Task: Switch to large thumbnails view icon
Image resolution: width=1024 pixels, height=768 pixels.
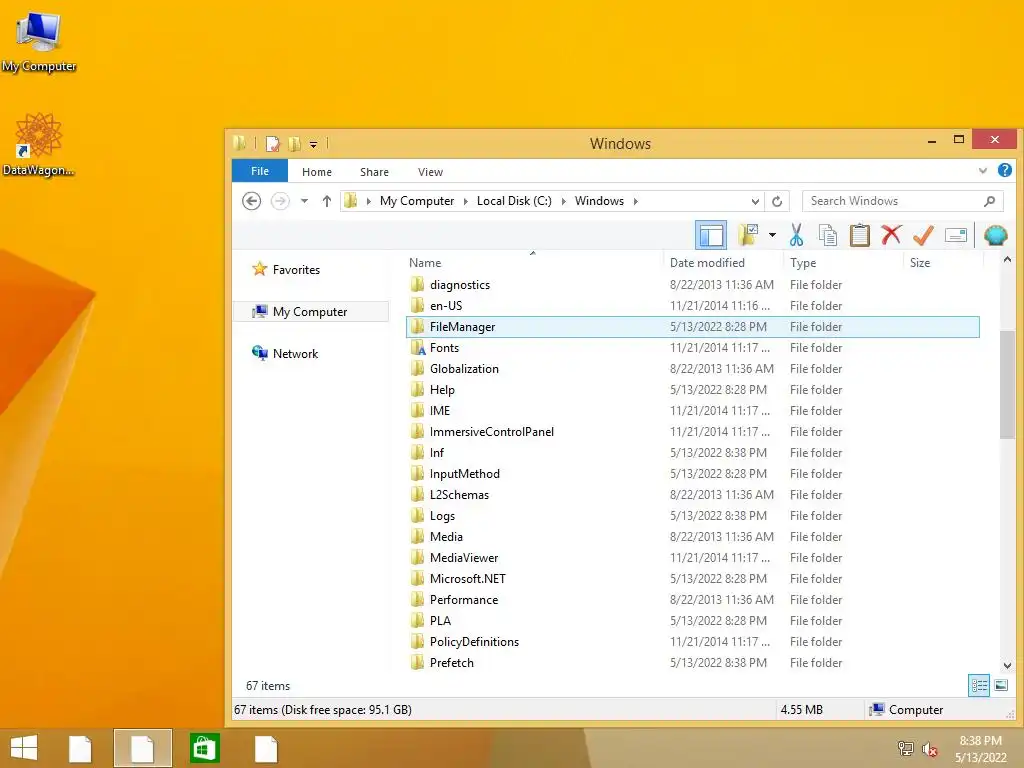Action: 1001,685
